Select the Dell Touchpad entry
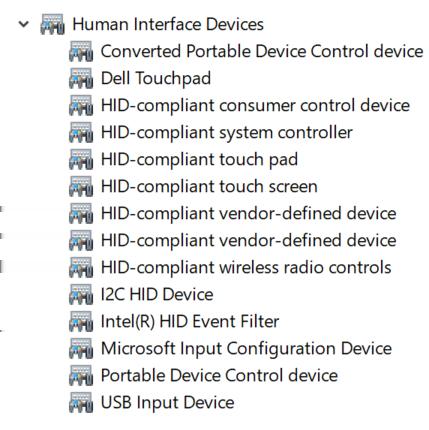This screenshot has height=430, width=429. (x=156, y=78)
